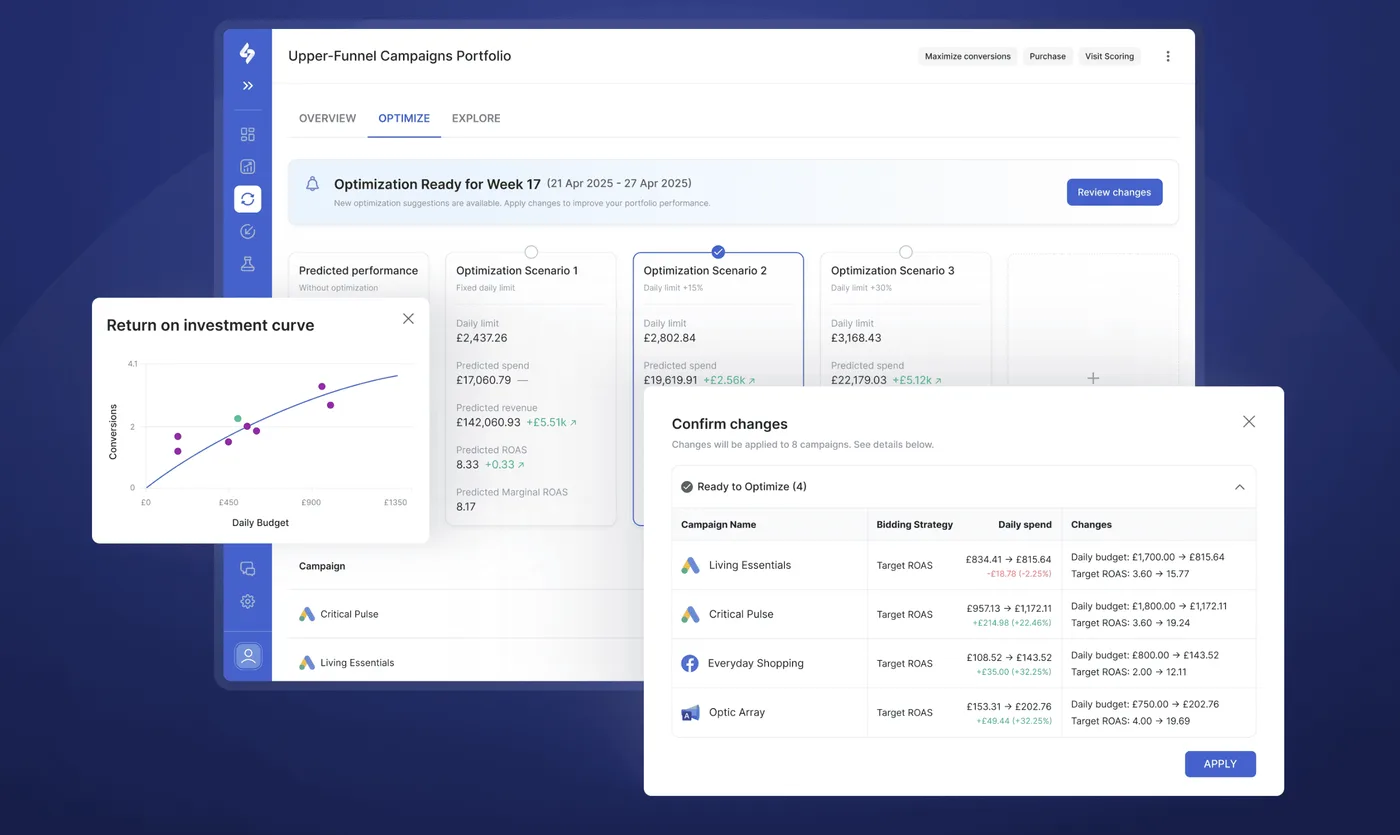Image resolution: width=1400 pixels, height=835 pixels.
Task: Click the Review changes button
Action: click(1114, 192)
